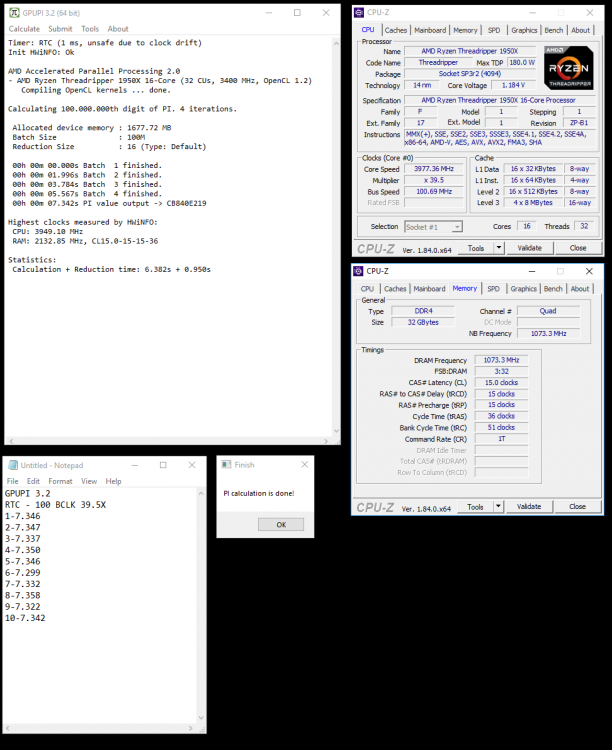Click the Command Rate value 1T
Image resolution: width=612 pixels, height=750 pixels.
tap(501, 439)
